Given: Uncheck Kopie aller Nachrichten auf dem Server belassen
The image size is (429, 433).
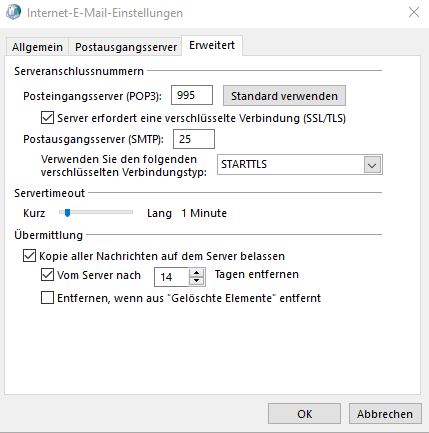Looking at the screenshot, I should (29, 256).
